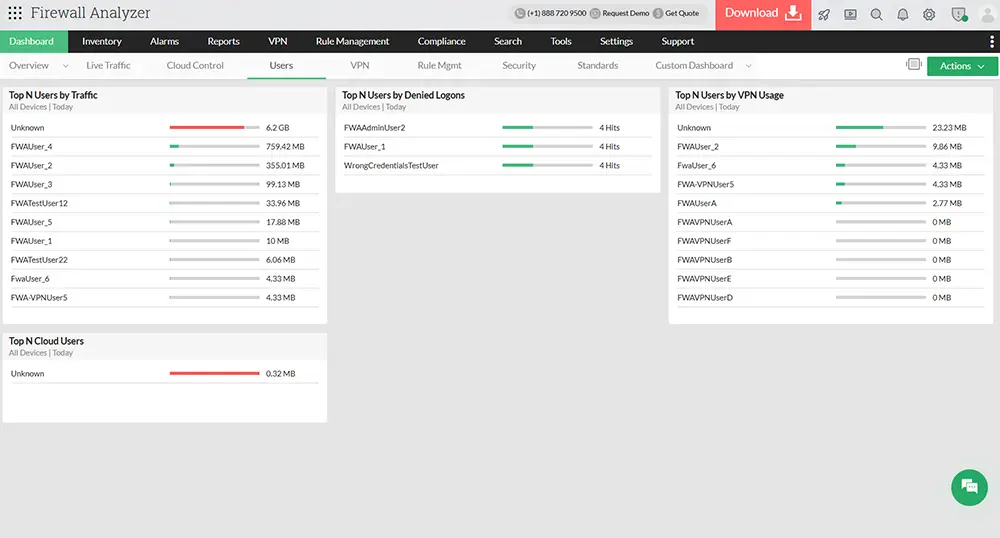Switch to the Security tab
1000x538 pixels.
518,66
